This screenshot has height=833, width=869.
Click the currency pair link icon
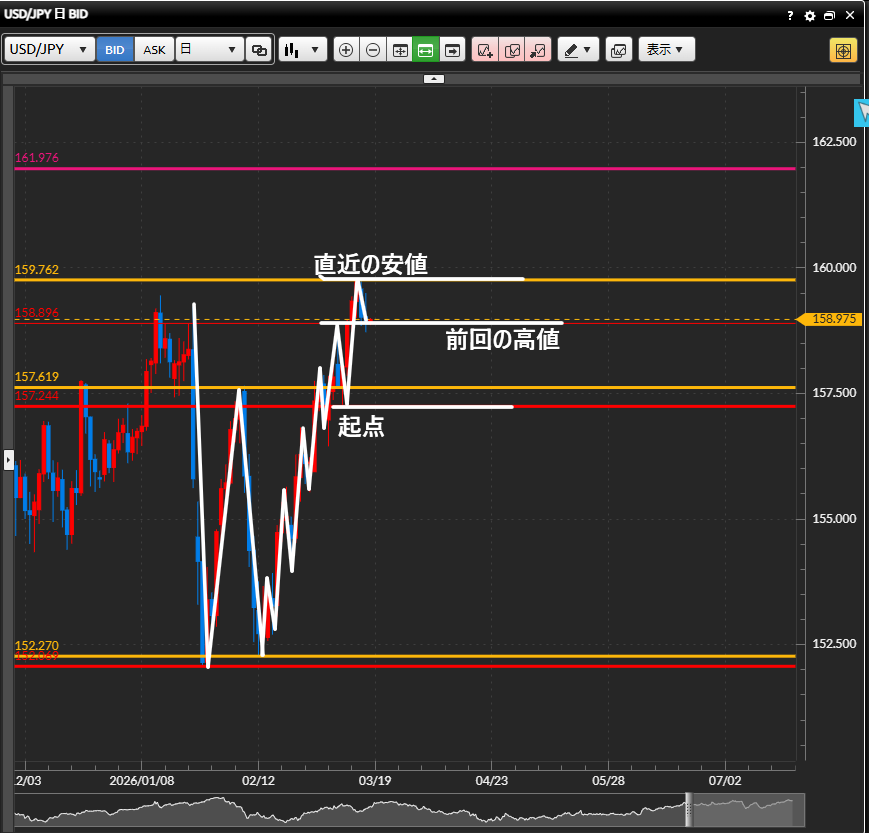tap(259, 50)
